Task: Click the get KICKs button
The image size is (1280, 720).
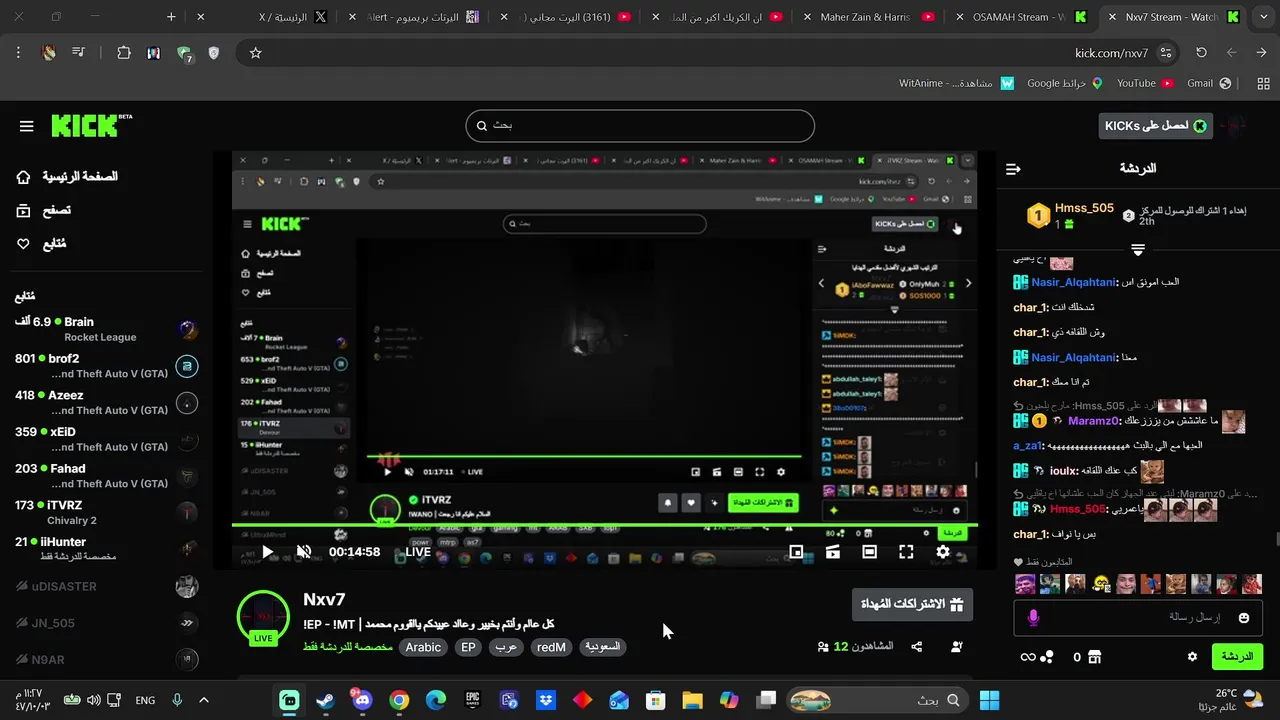Action: (1155, 126)
